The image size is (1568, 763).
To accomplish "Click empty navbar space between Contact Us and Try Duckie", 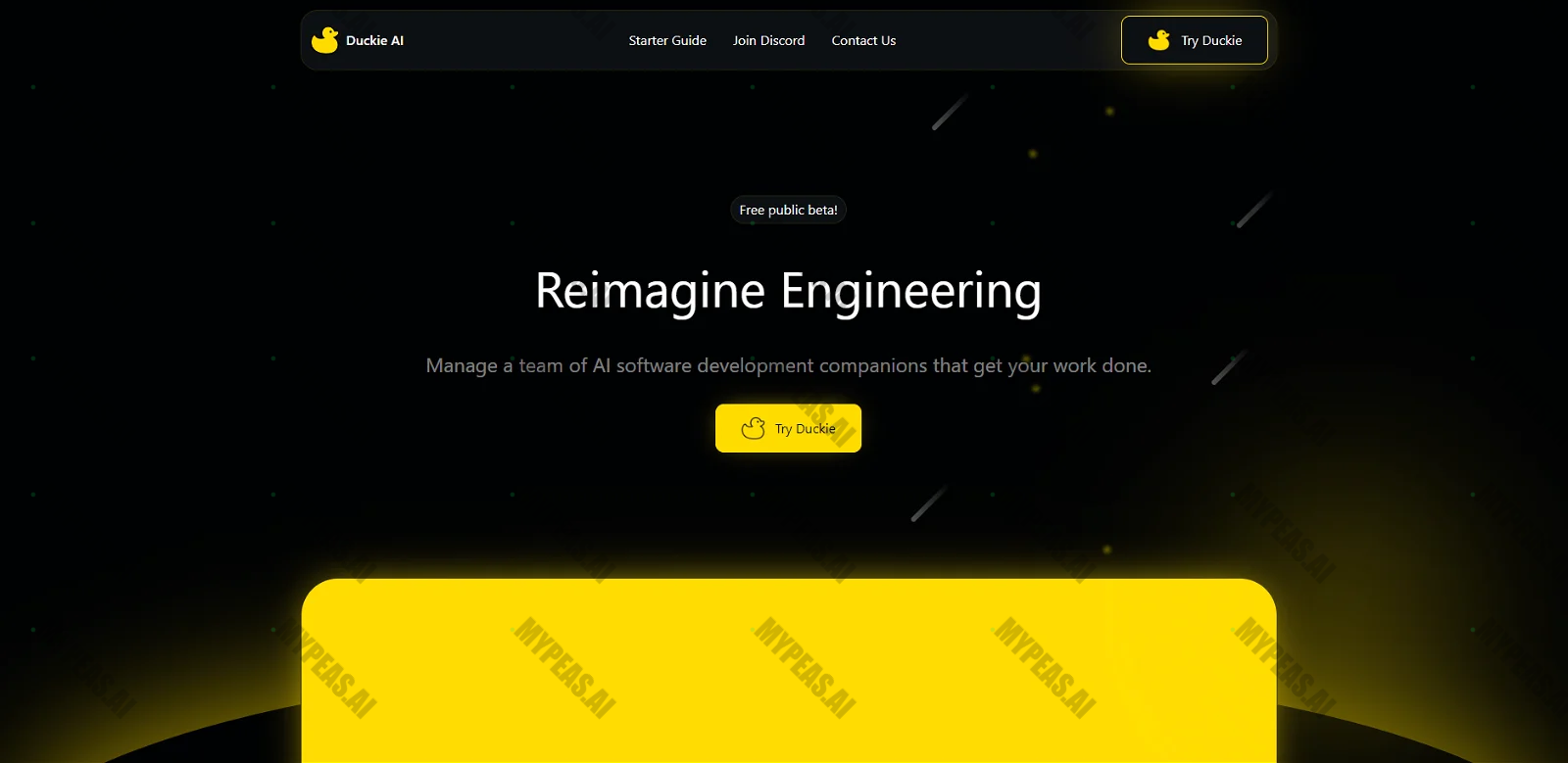I will pyautogui.click(x=1009, y=40).
